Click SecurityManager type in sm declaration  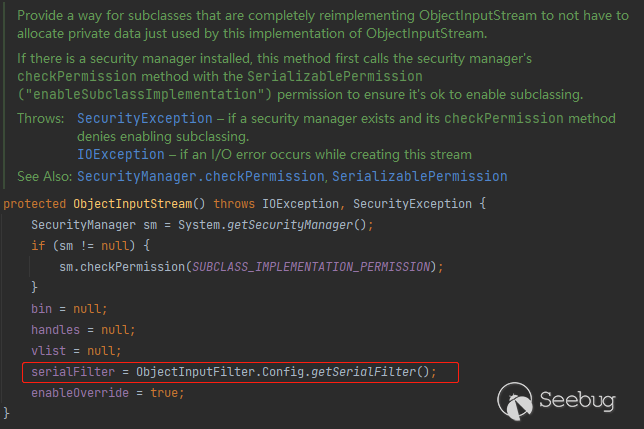pyautogui.click(x=83, y=225)
